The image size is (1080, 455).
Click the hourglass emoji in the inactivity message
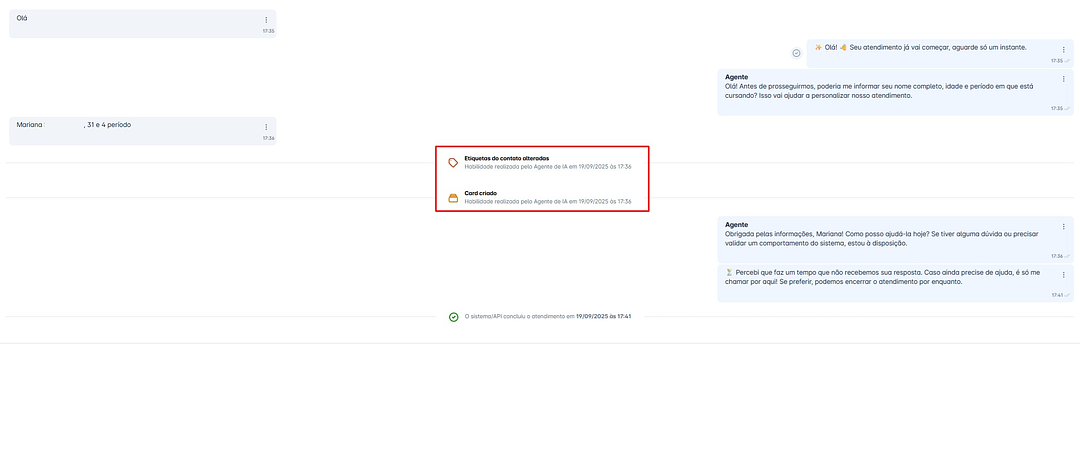[x=729, y=272]
